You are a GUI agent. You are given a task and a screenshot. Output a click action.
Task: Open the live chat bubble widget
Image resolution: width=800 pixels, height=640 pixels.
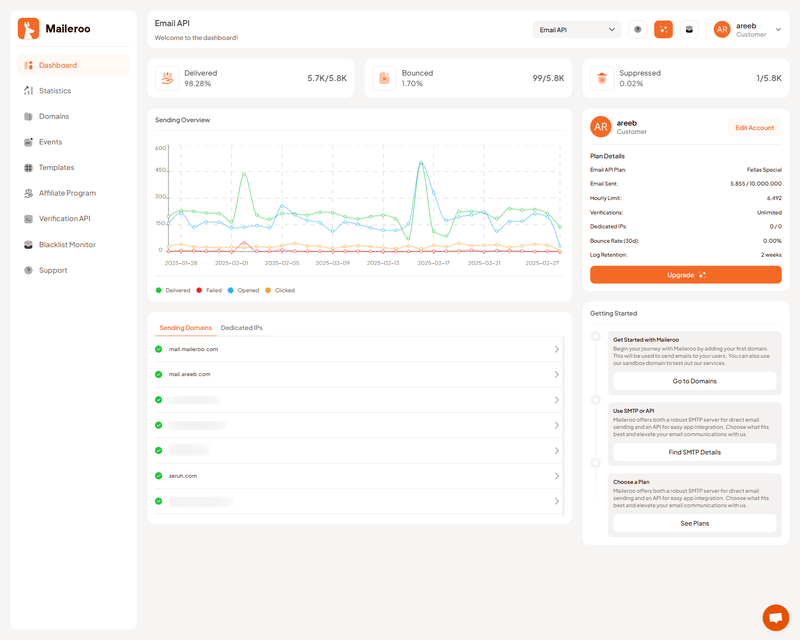(x=775, y=617)
